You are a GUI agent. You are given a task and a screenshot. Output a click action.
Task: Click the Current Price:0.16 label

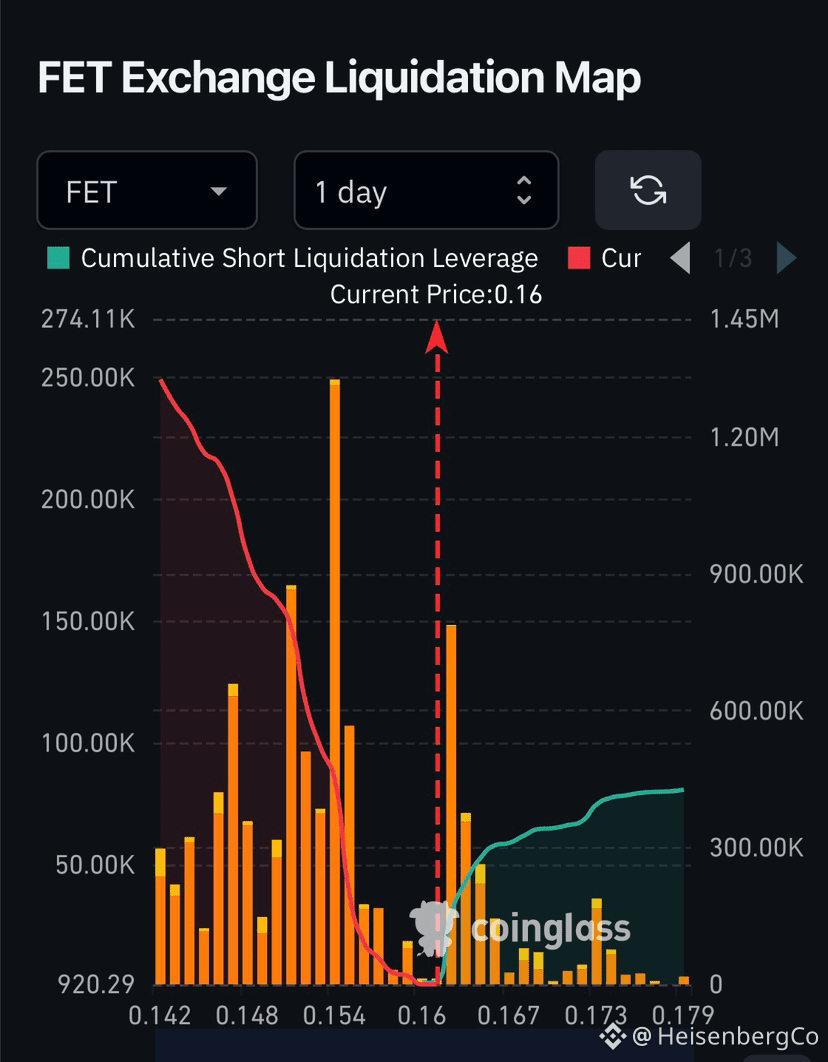pos(436,295)
